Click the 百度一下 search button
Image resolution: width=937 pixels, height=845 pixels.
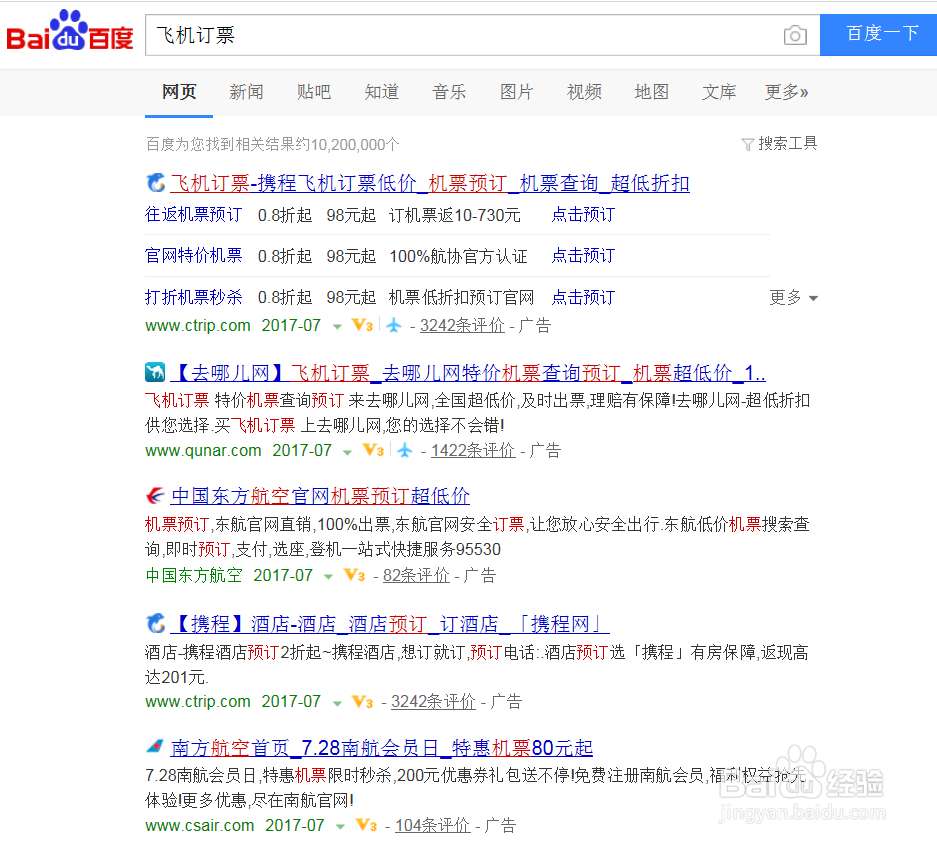[878, 35]
